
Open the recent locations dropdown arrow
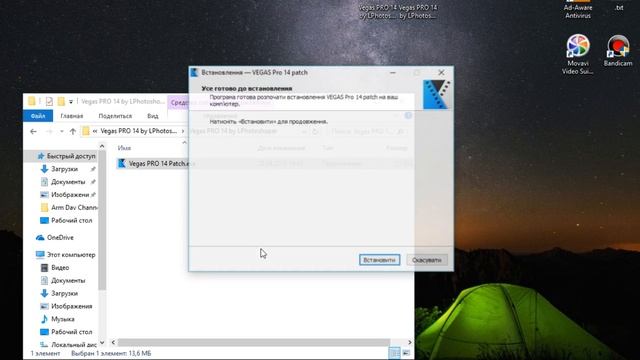tap(62, 131)
